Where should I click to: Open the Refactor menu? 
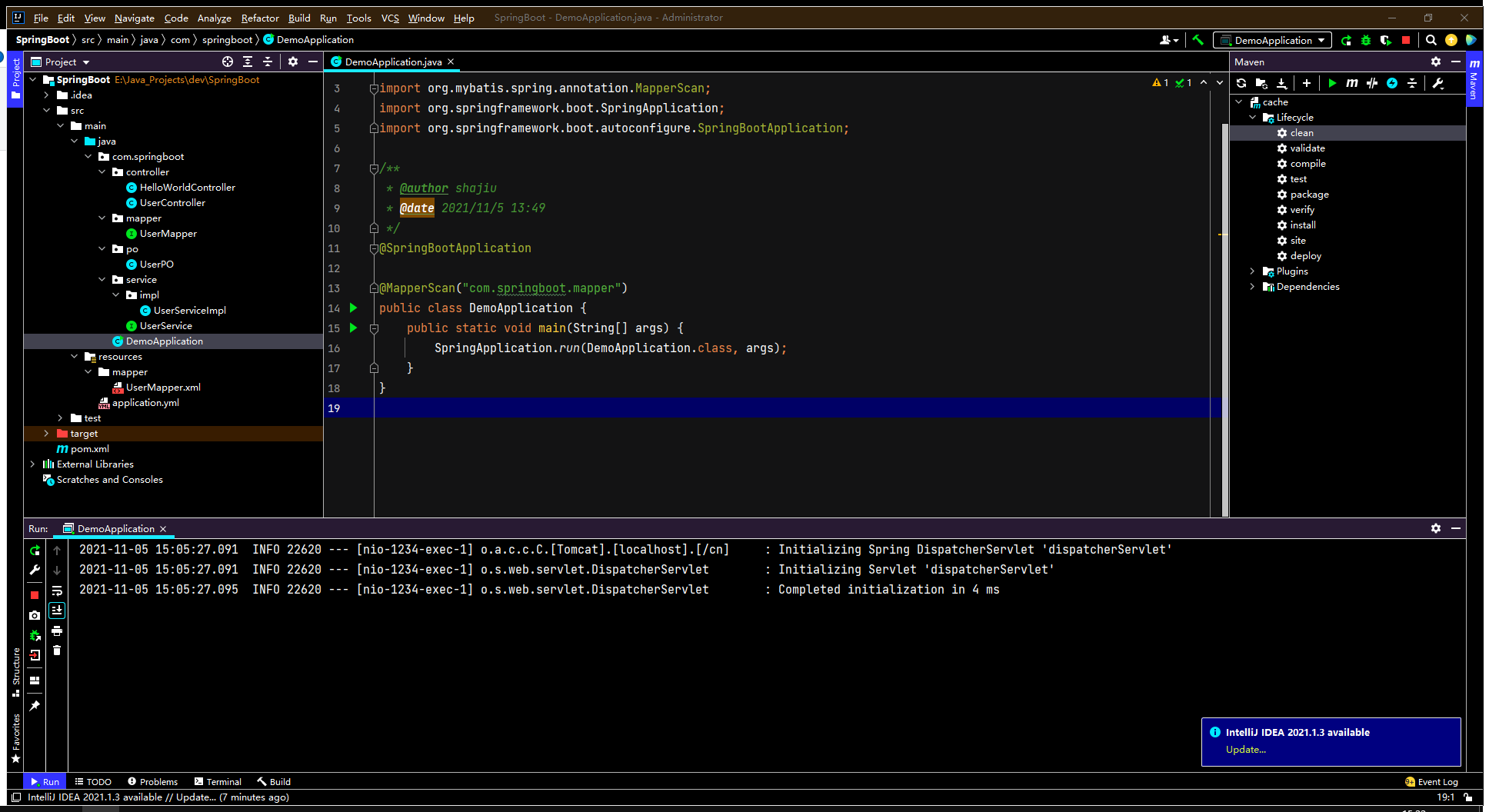[260, 18]
